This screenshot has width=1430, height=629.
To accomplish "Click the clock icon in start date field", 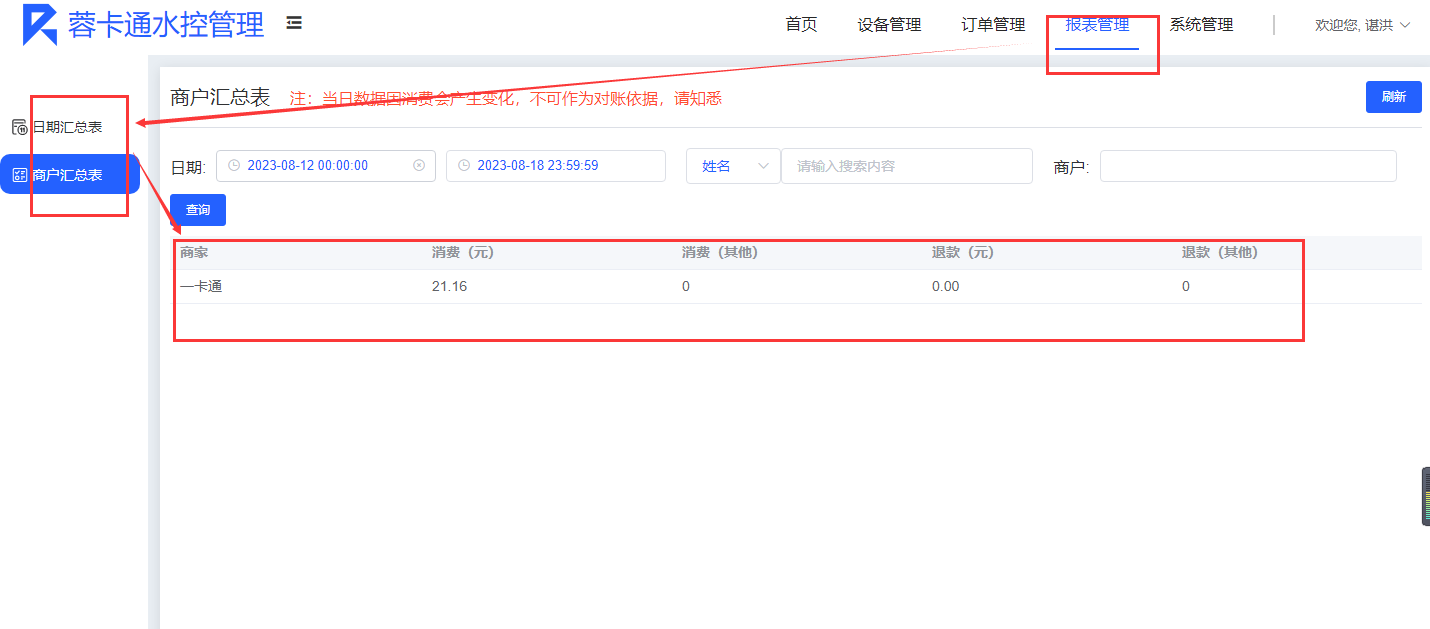I will pos(234,166).
